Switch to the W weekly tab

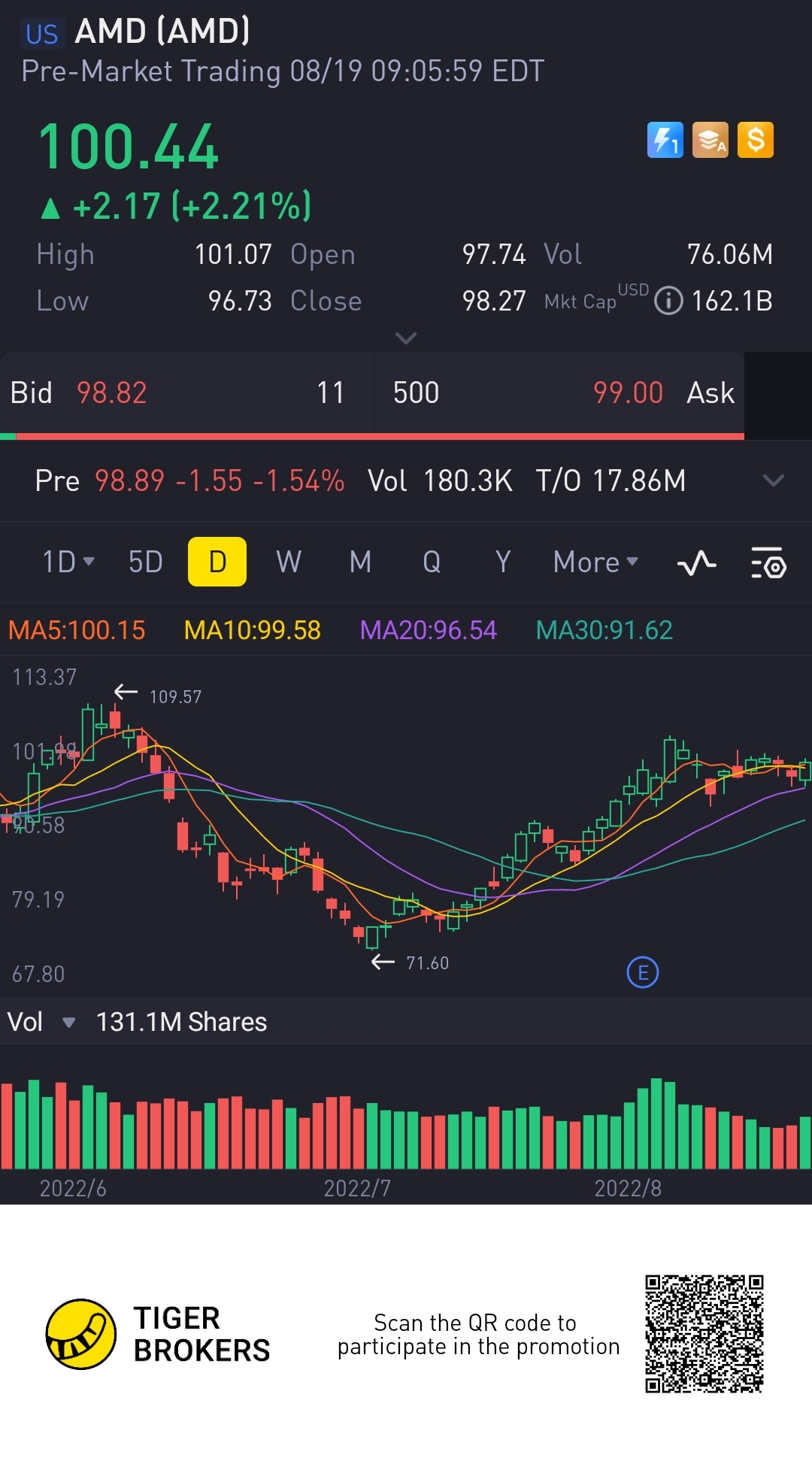[x=289, y=562]
